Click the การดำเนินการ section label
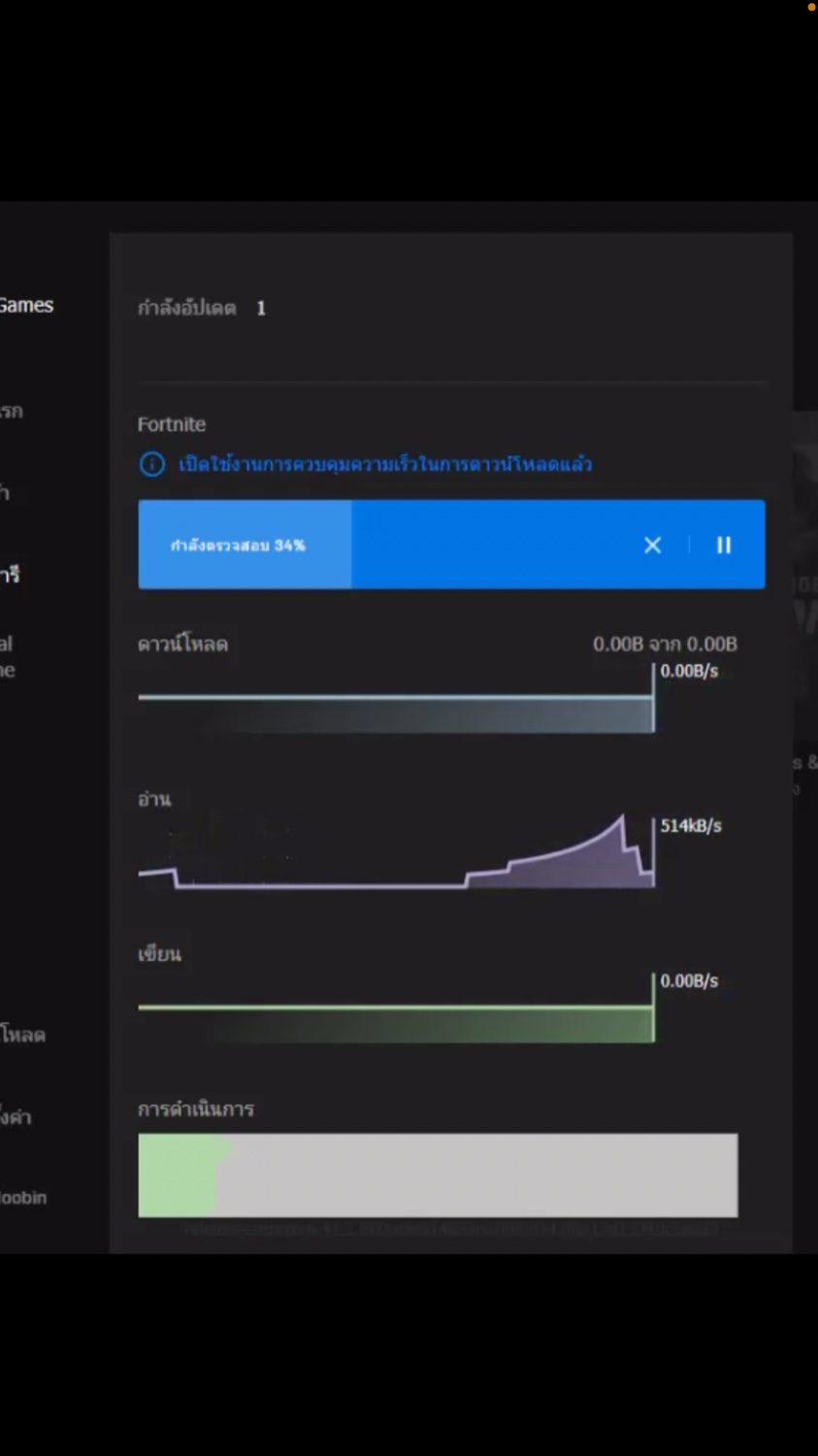Image resolution: width=818 pixels, height=1456 pixels. point(196,1109)
